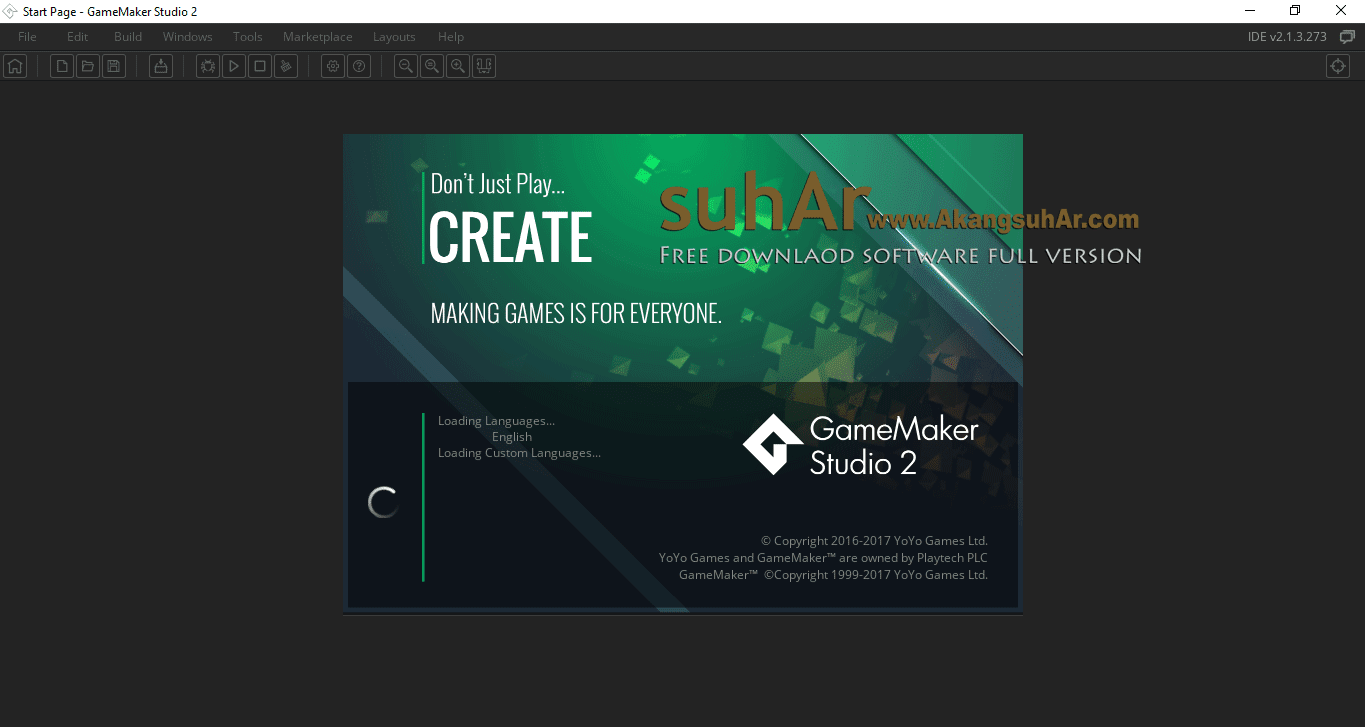1365x727 pixels.
Task: Open the Windows menu
Action: (188, 37)
